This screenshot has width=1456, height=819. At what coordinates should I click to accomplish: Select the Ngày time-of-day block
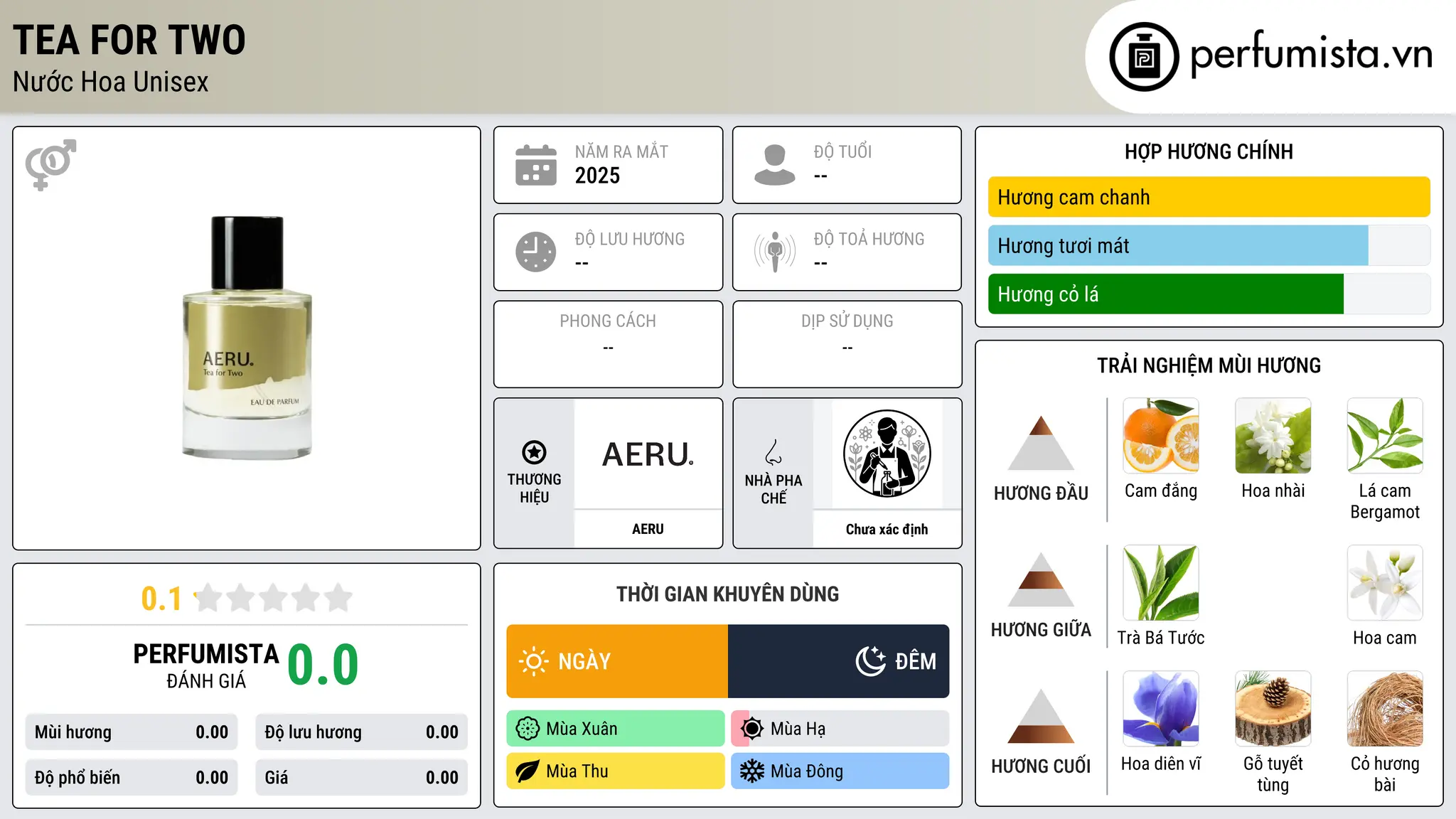pos(617,661)
